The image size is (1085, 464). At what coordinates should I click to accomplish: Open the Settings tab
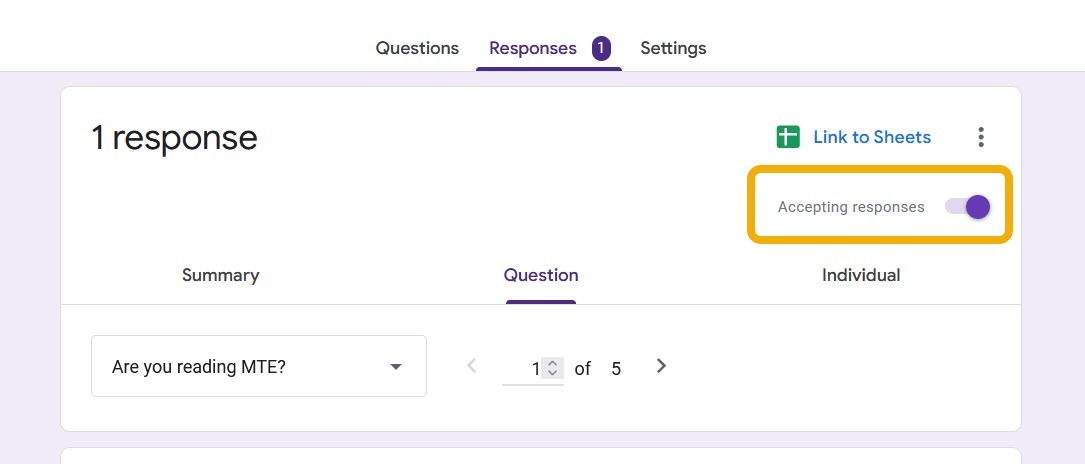[x=673, y=48]
